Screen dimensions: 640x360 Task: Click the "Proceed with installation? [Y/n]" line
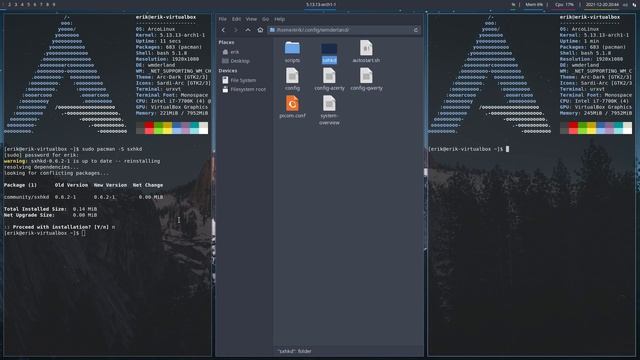61,227
